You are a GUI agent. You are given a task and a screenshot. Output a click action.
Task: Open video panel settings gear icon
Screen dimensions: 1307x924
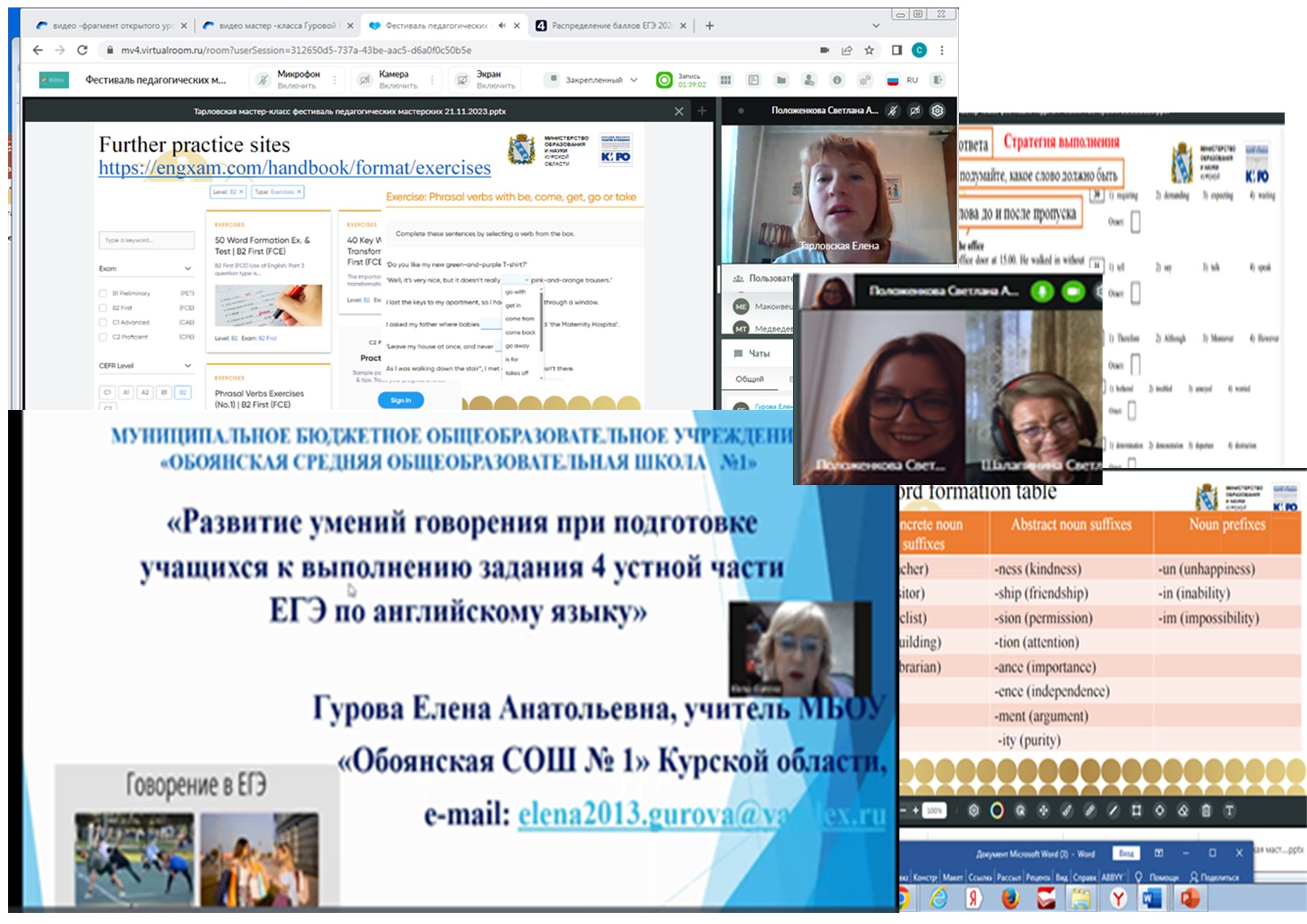pyautogui.click(x=937, y=110)
